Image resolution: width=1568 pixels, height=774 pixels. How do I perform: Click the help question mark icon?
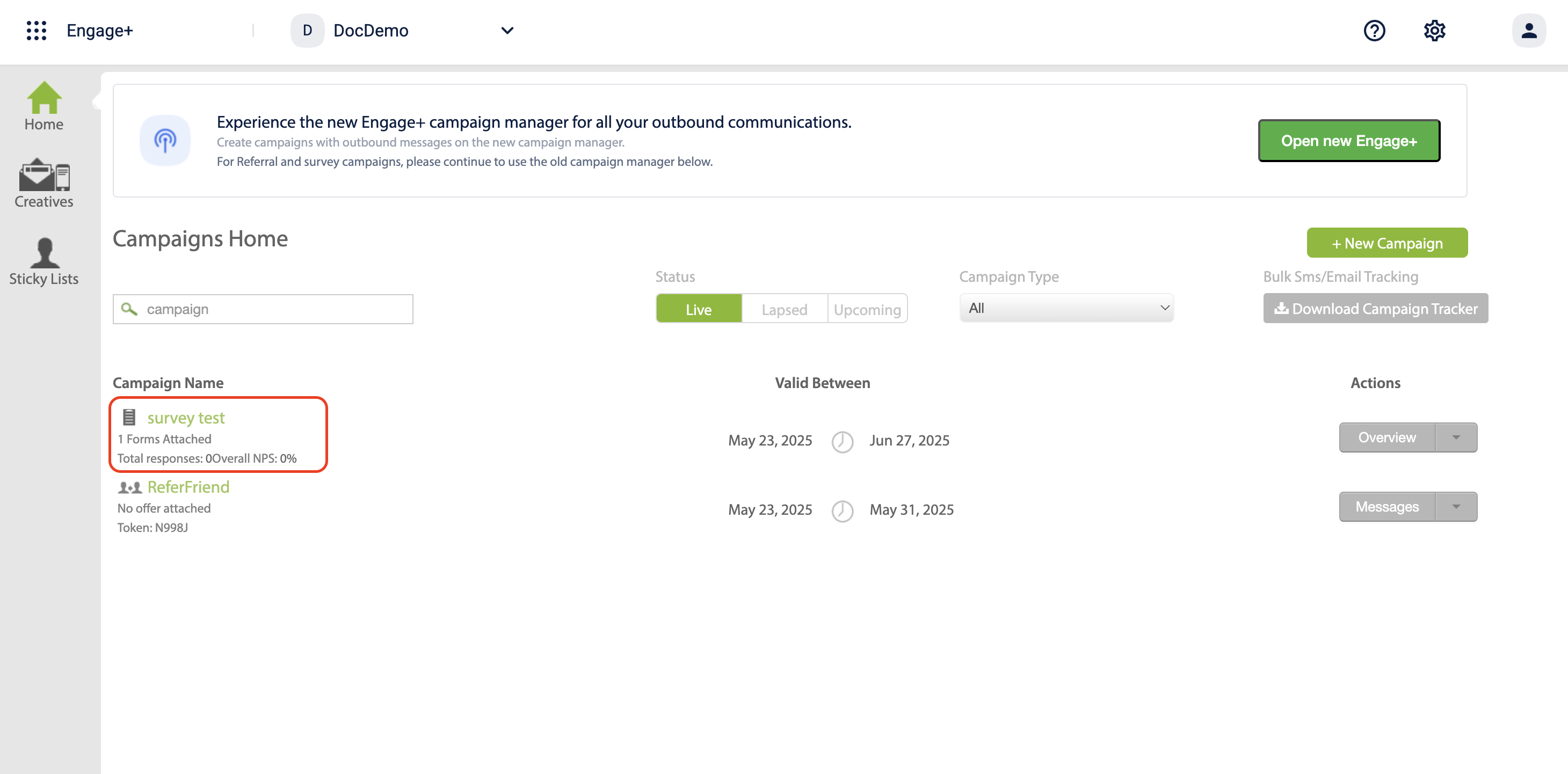(x=1374, y=31)
